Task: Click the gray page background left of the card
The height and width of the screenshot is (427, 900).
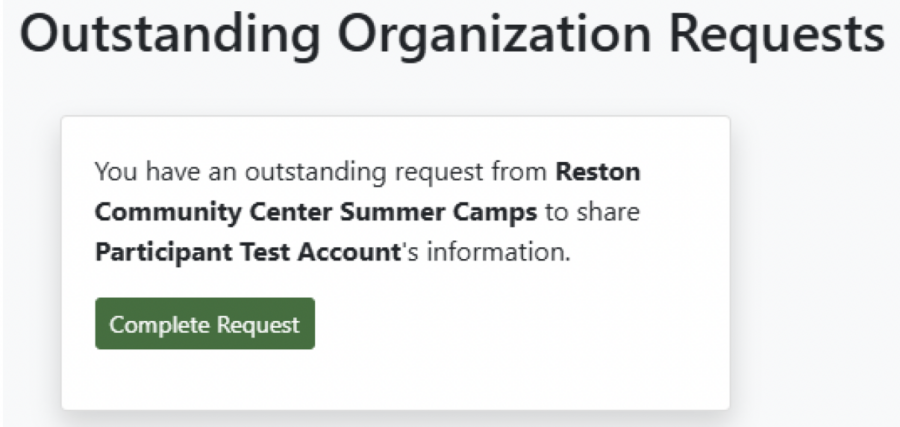Action: pos(30,260)
